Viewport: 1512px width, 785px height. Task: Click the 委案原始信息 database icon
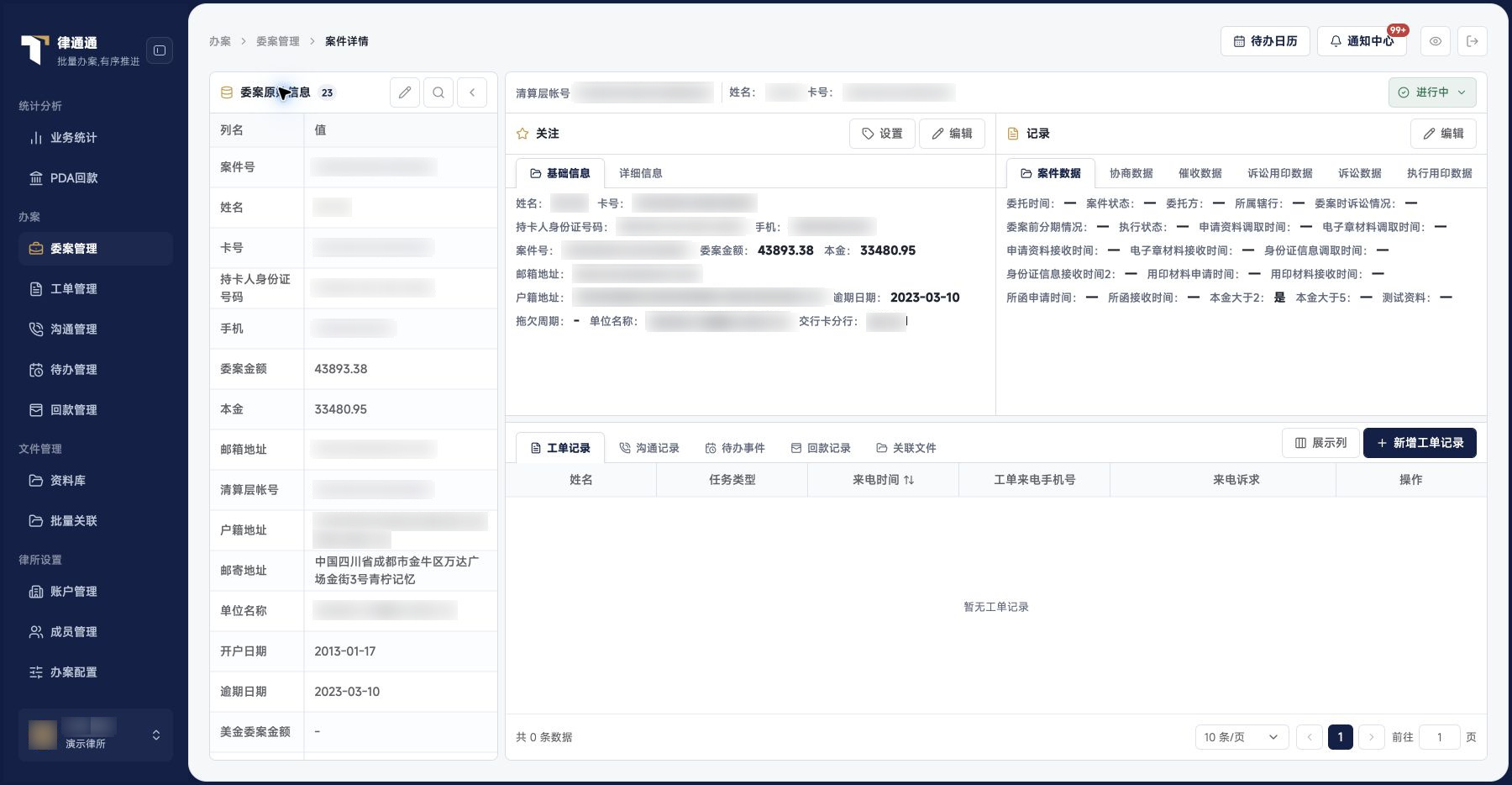coord(227,92)
